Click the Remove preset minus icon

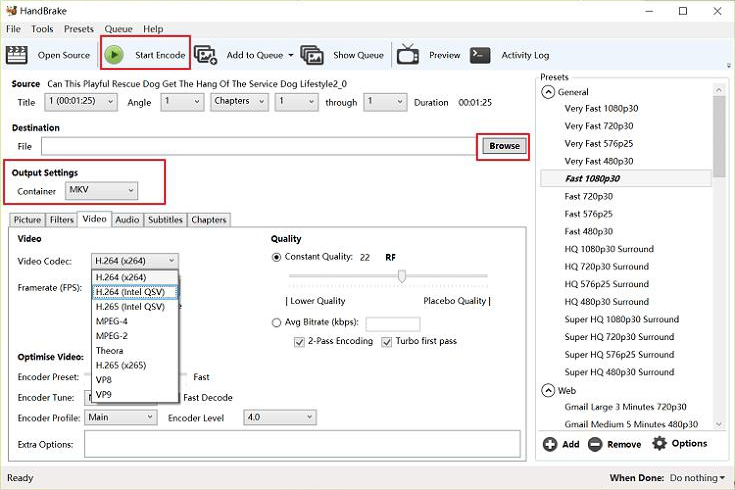pos(595,444)
